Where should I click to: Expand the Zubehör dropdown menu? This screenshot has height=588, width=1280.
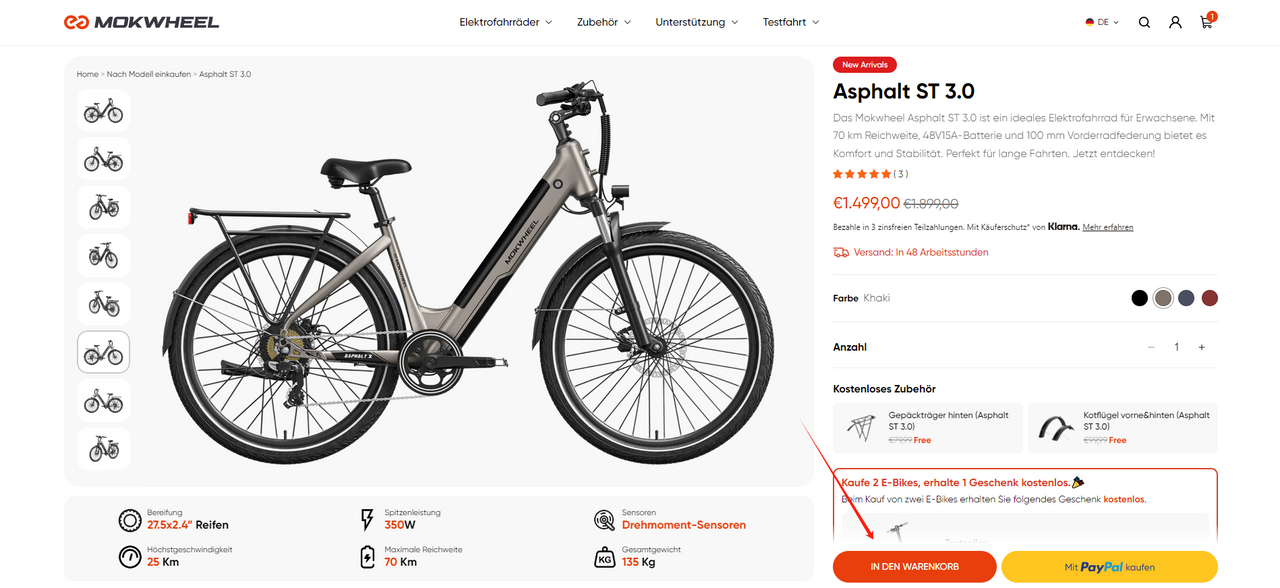click(603, 22)
